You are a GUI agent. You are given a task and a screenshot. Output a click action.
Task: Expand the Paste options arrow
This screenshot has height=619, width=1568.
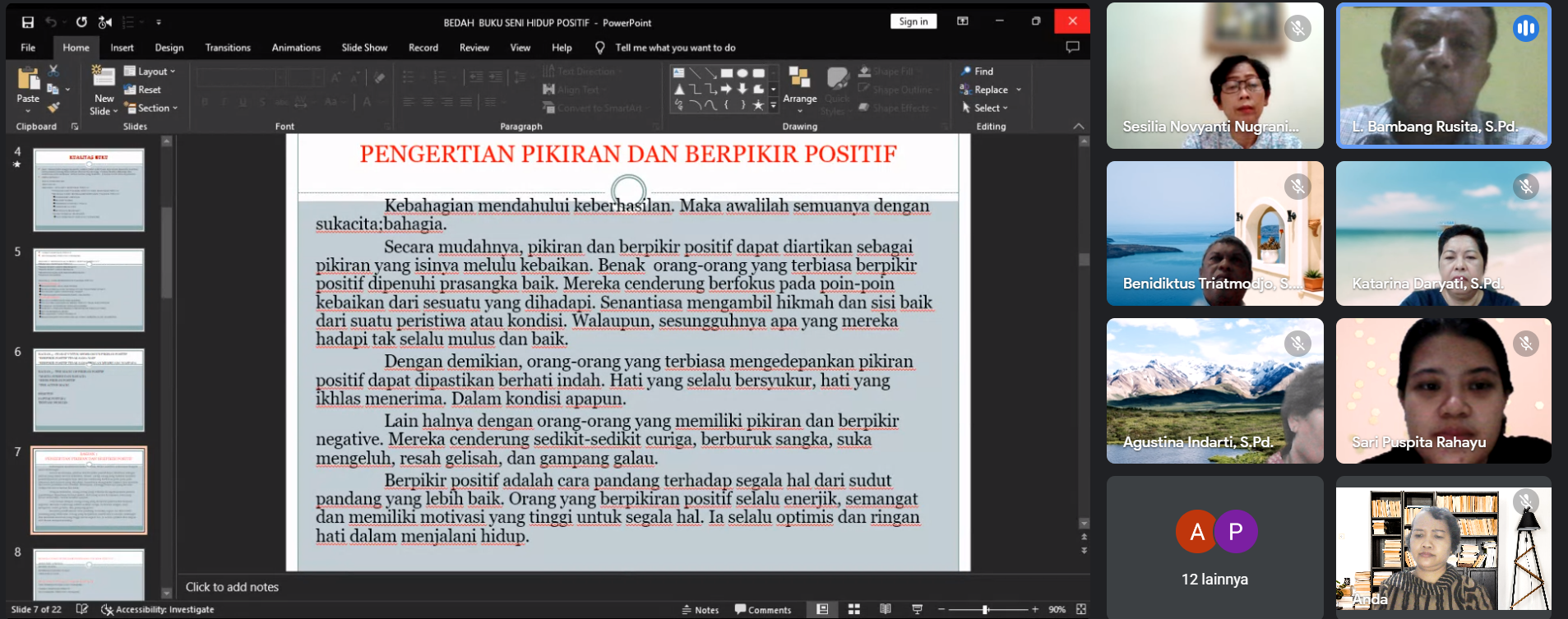tap(28, 110)
